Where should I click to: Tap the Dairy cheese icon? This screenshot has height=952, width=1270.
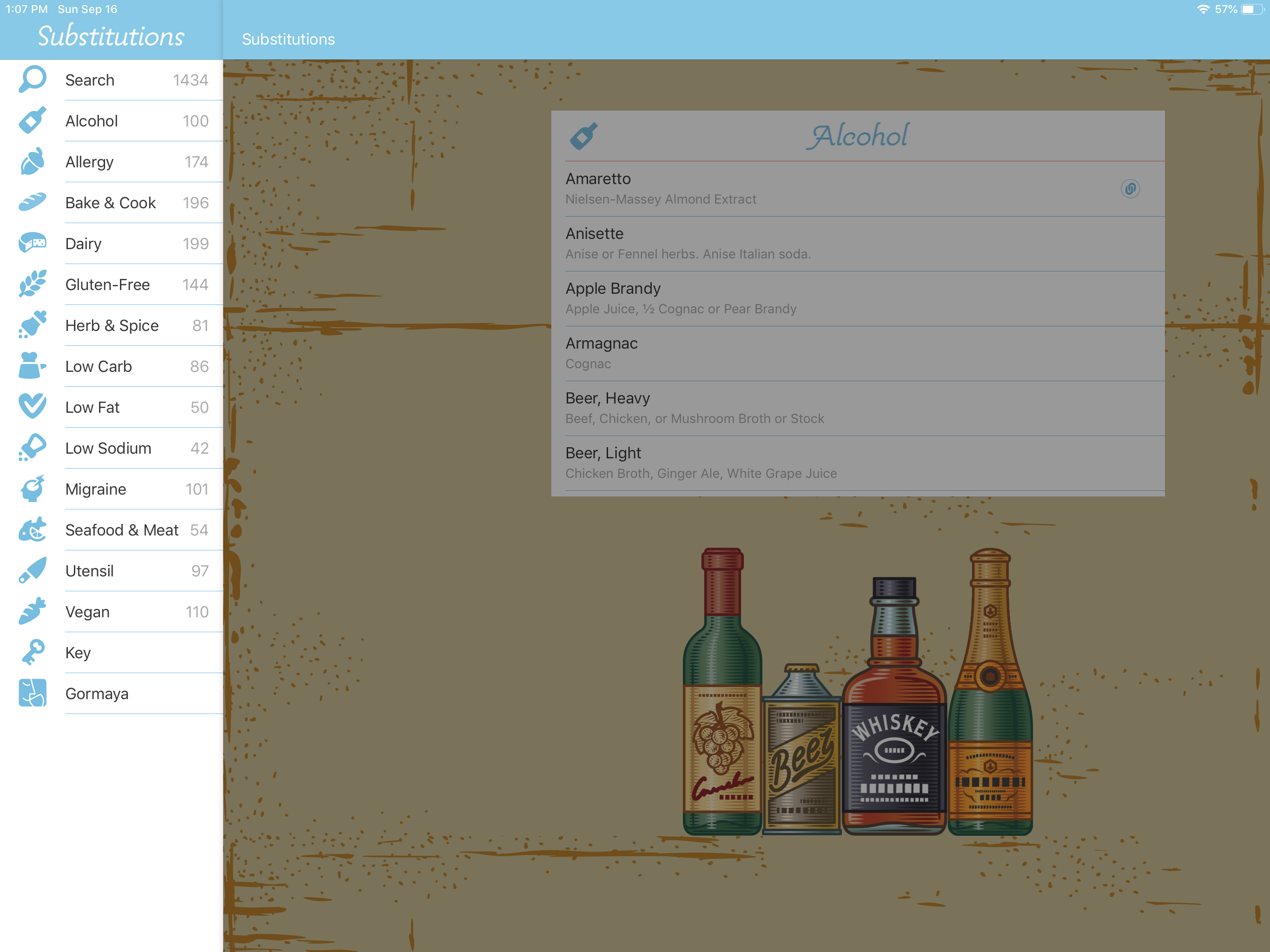tap(32, 244)
